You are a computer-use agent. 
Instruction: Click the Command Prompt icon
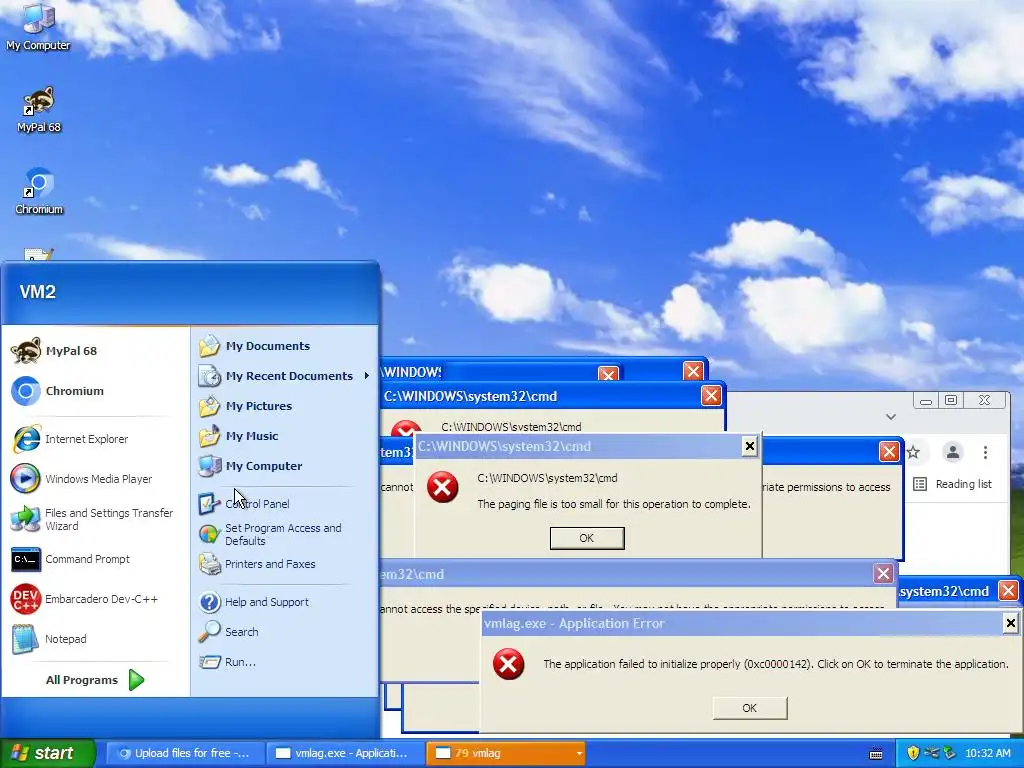tap(25, 560)
